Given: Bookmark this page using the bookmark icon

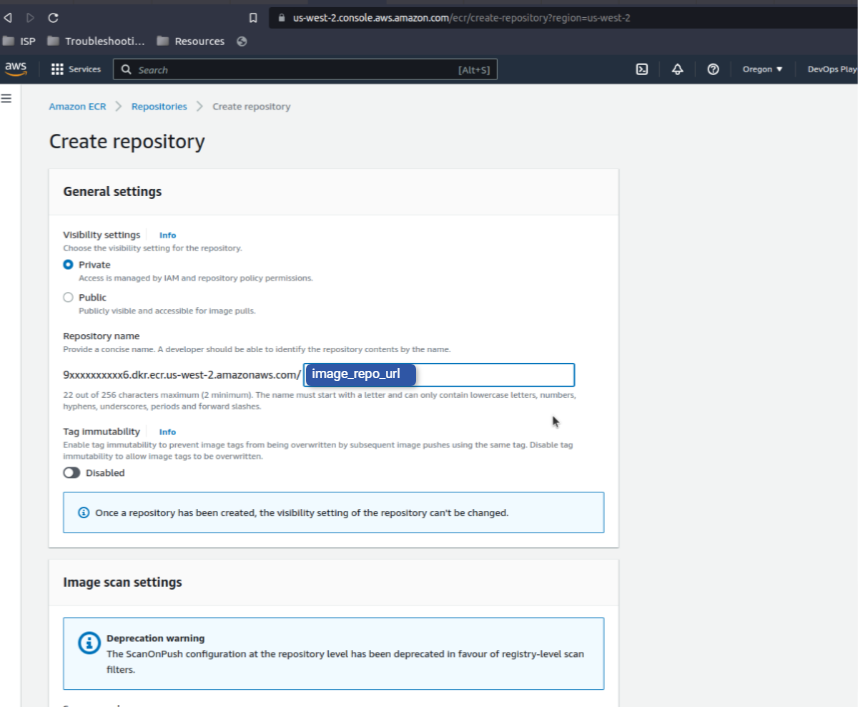Looking at the screenshot, I should pos(253,16).
